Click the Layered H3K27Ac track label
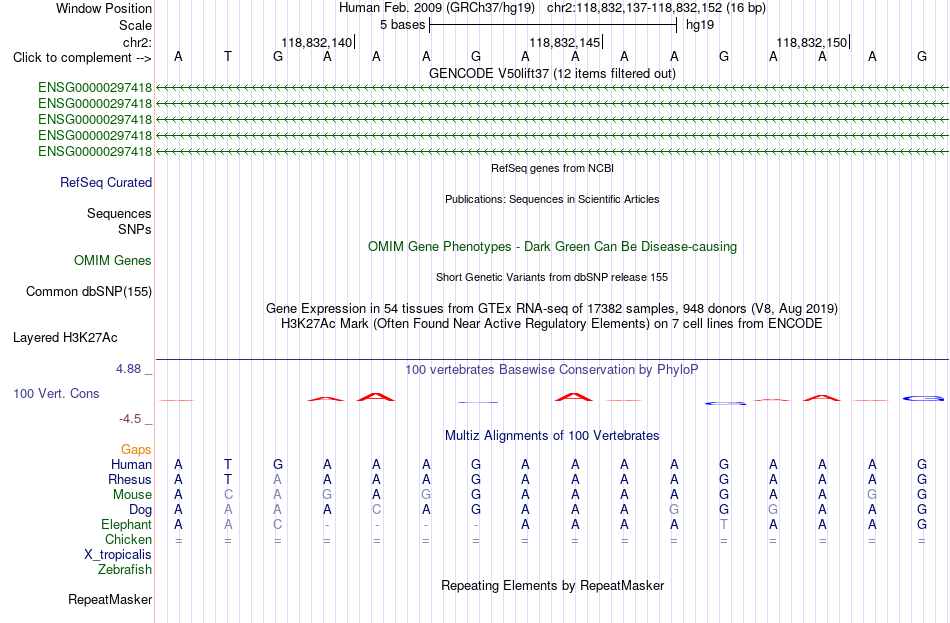950x623 pixels. (x=65, y=338)
